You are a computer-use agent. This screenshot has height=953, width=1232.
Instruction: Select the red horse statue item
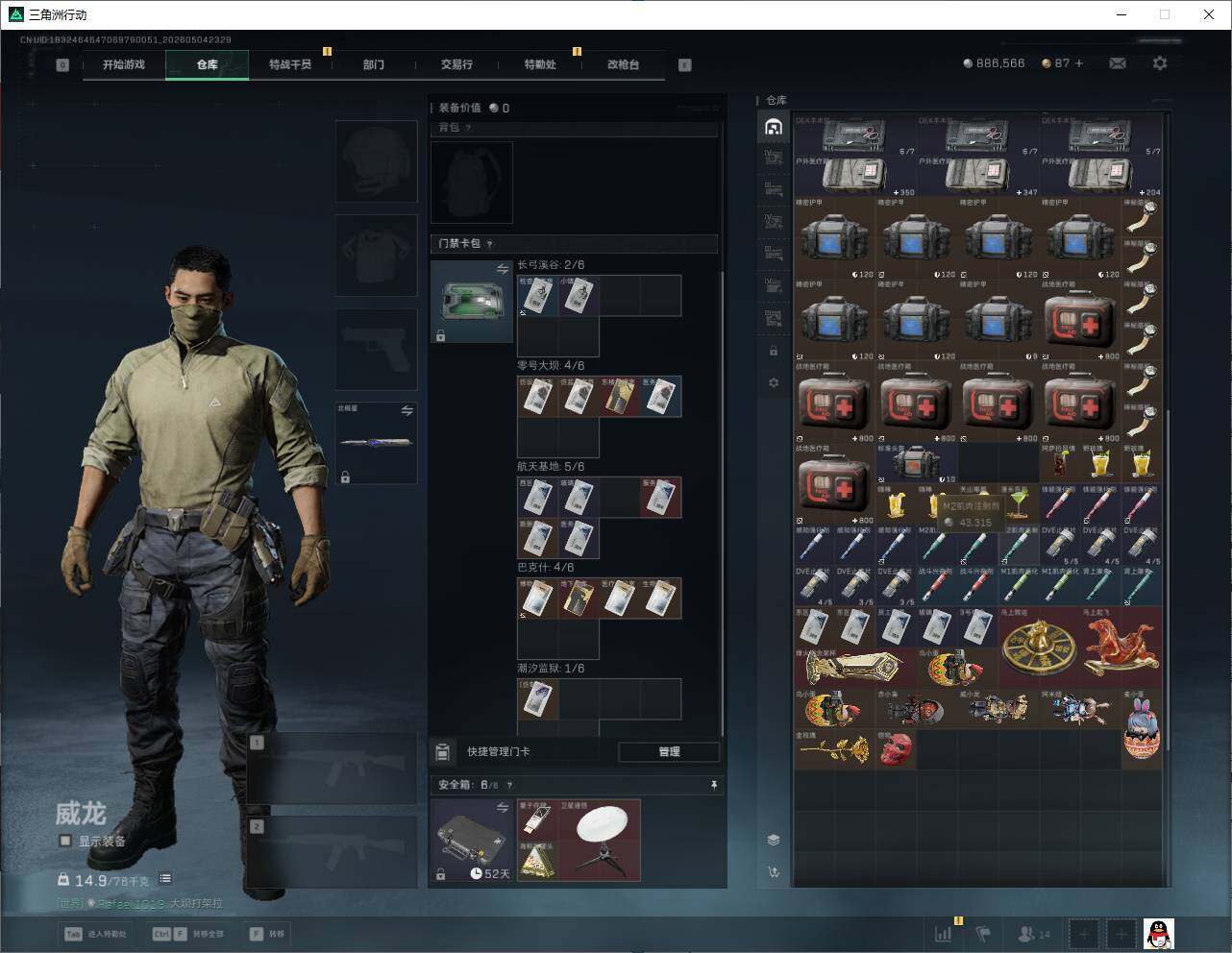(1121, 647)
